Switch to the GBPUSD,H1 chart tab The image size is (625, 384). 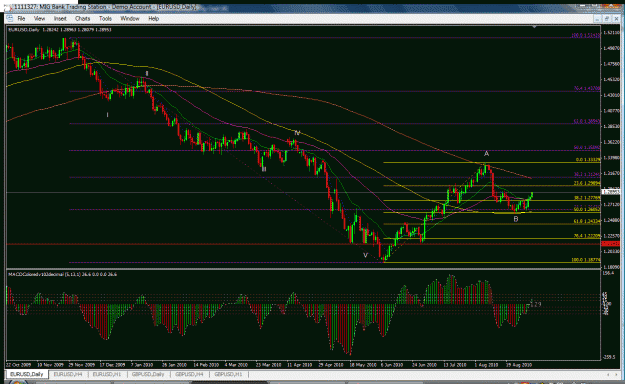pyautogui.click(x=228, y=374)
